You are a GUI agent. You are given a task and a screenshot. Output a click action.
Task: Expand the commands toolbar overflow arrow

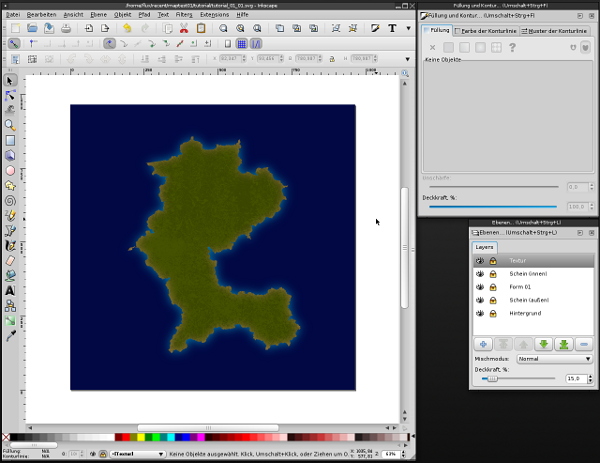[x=407, y=29]
